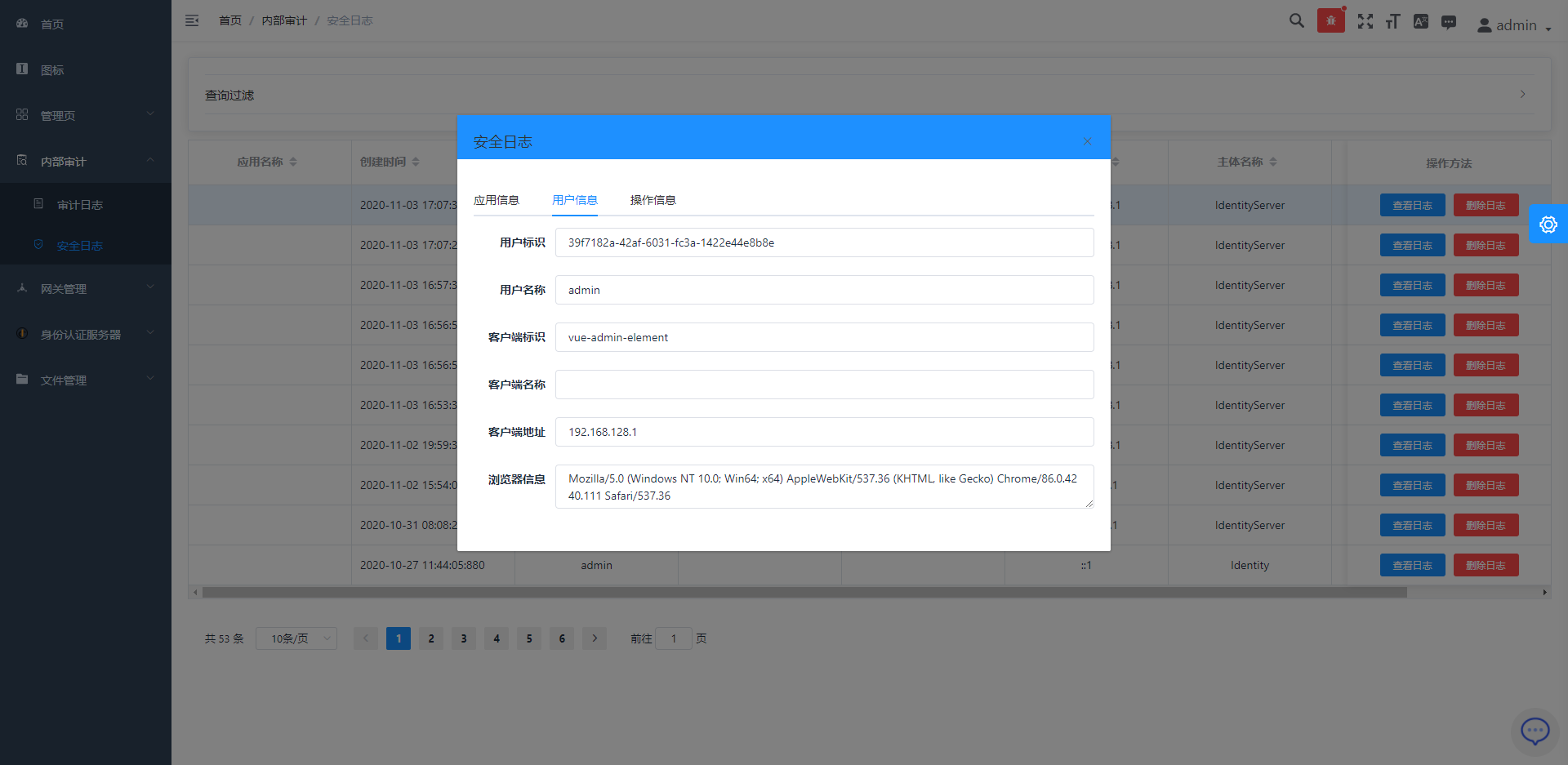Switch to the 操作信息 tab
This screenshot has width=1568, height=765.
click(x=653, y=200)
